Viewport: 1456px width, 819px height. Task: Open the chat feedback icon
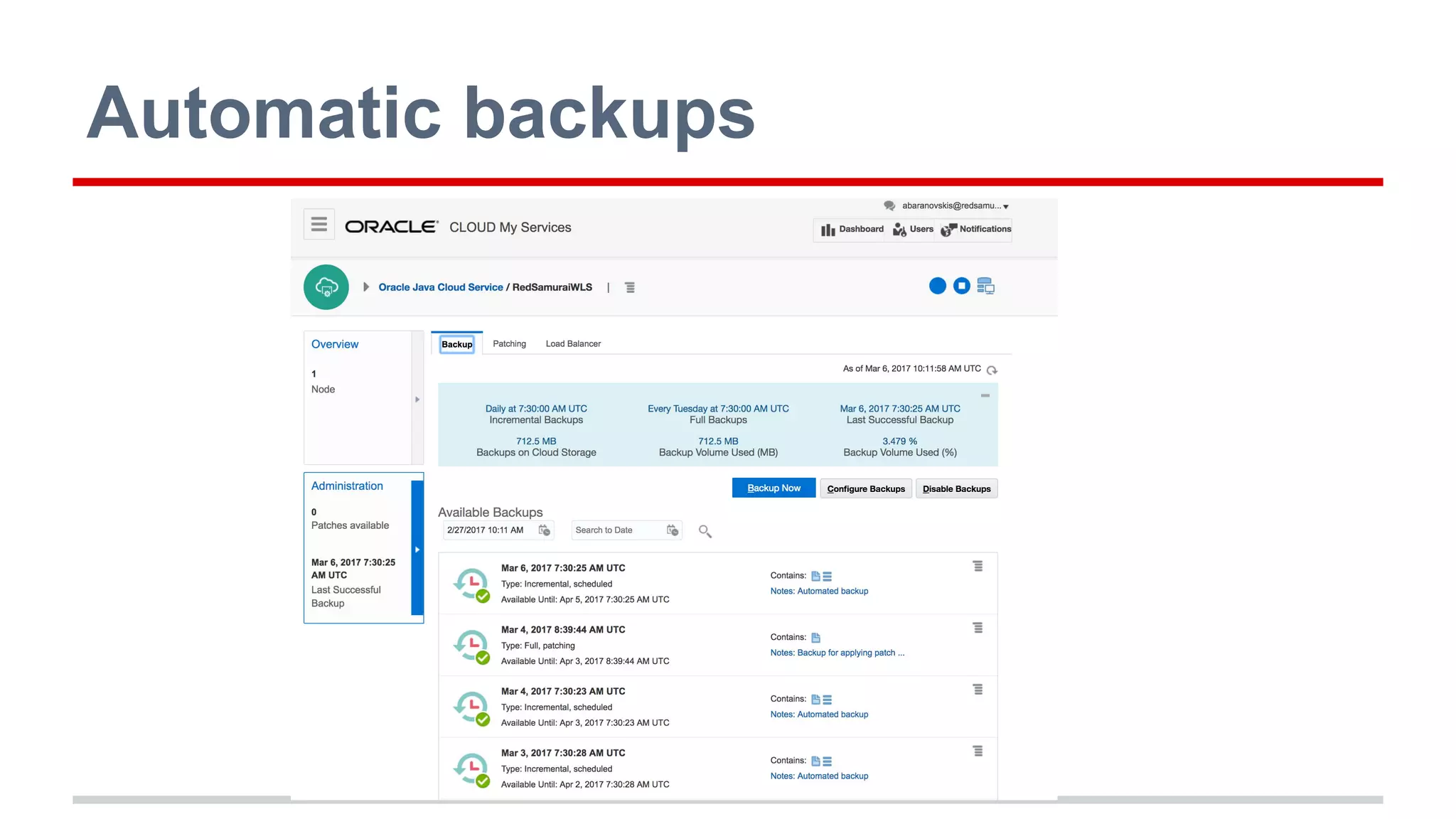[889, 205]
